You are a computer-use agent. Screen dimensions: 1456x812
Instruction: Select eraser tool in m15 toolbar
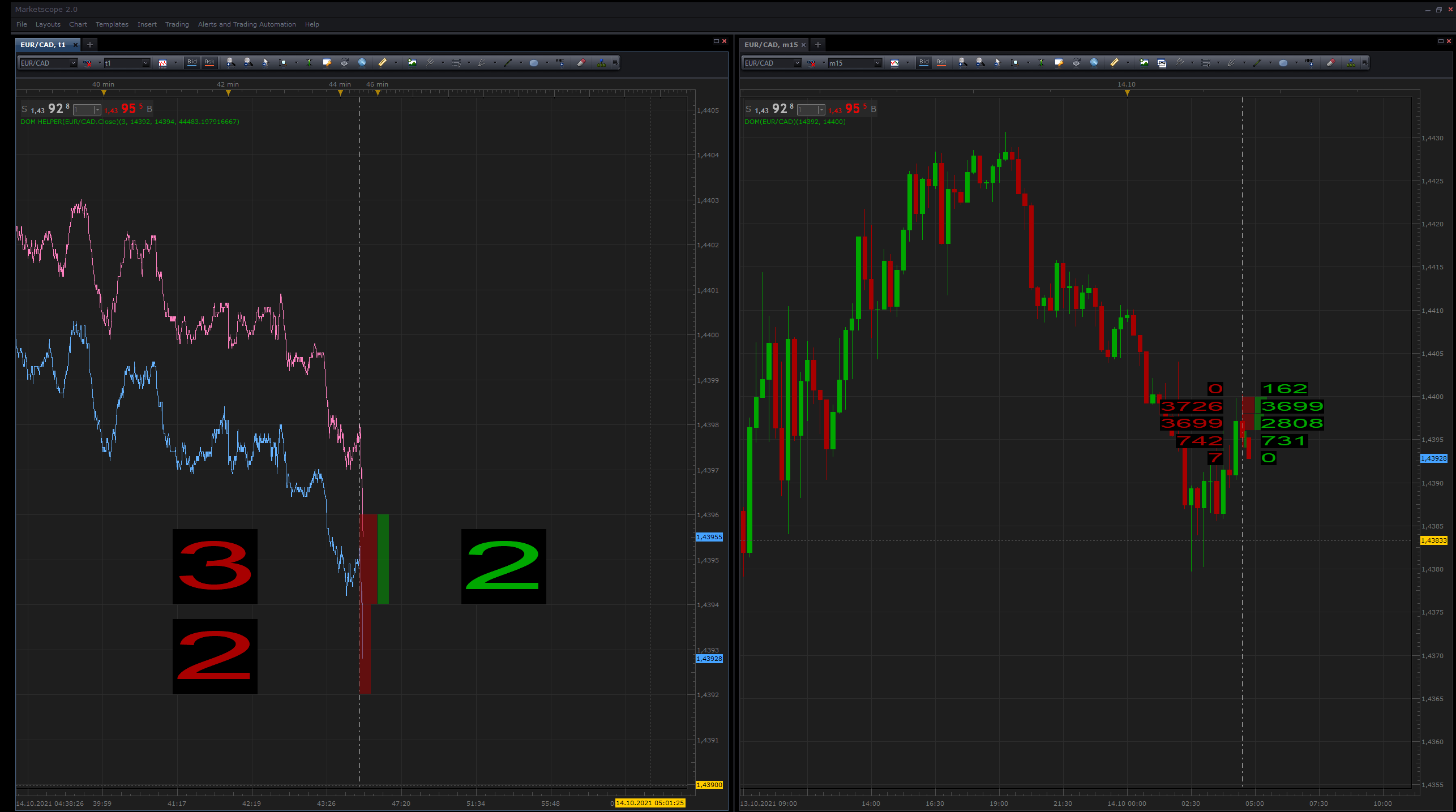(1331, 63)
